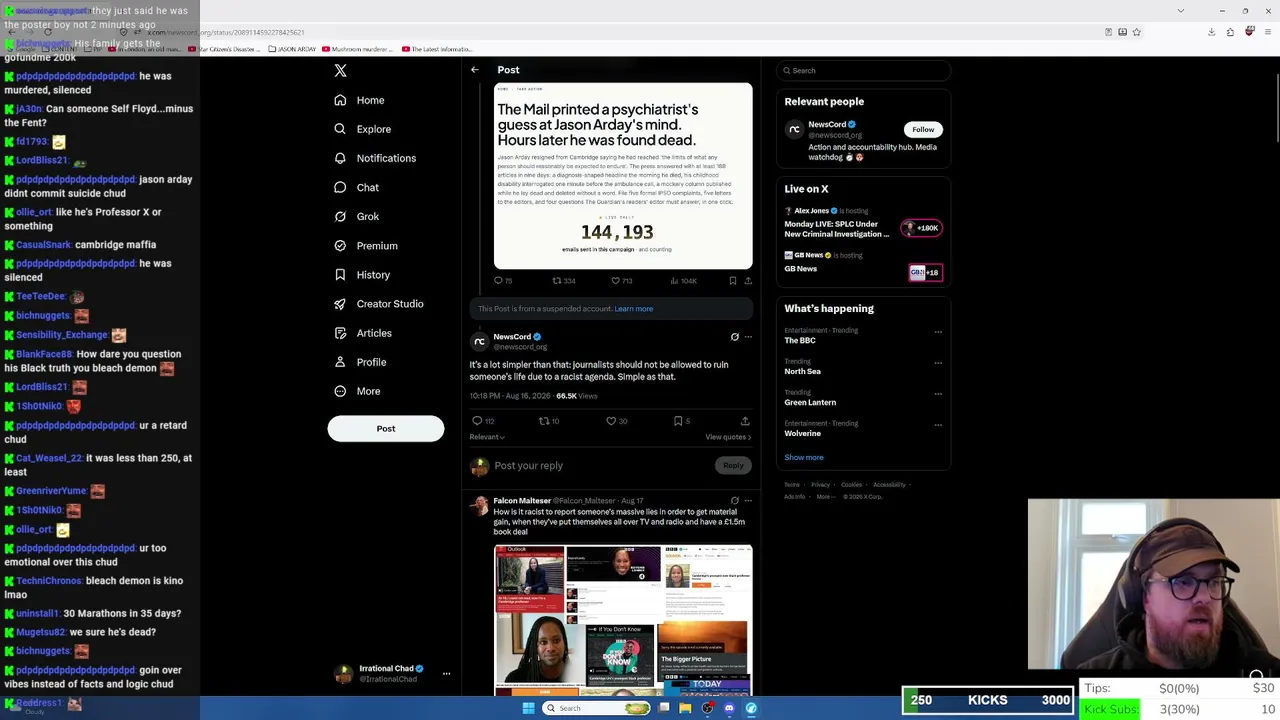1280x720 pixels.
Task: Open the Privacy footer link
Action: pos(820,485)
